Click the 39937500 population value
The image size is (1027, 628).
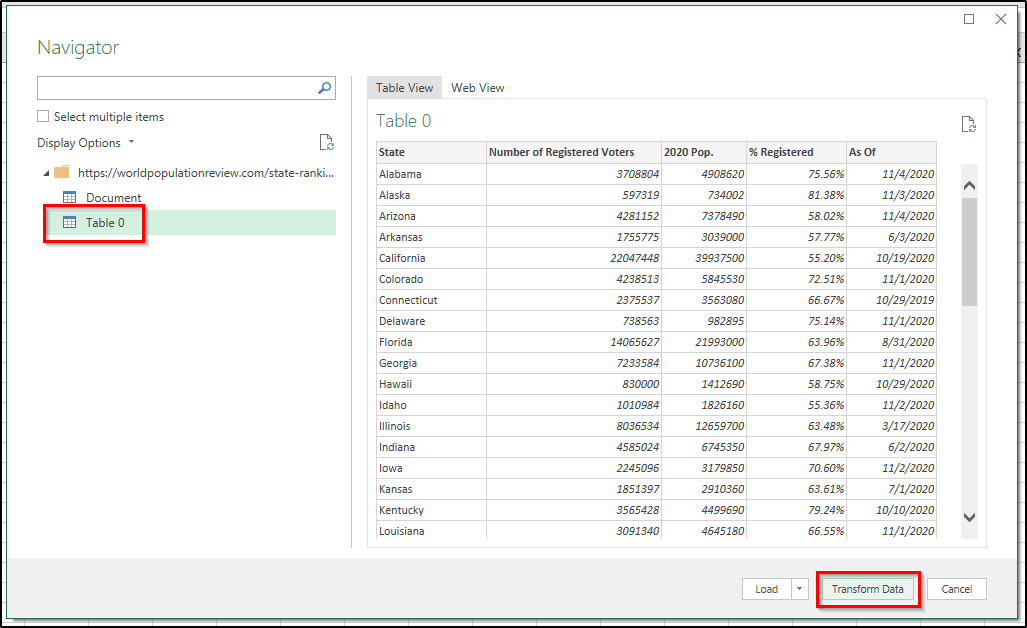tap(703, 258)
